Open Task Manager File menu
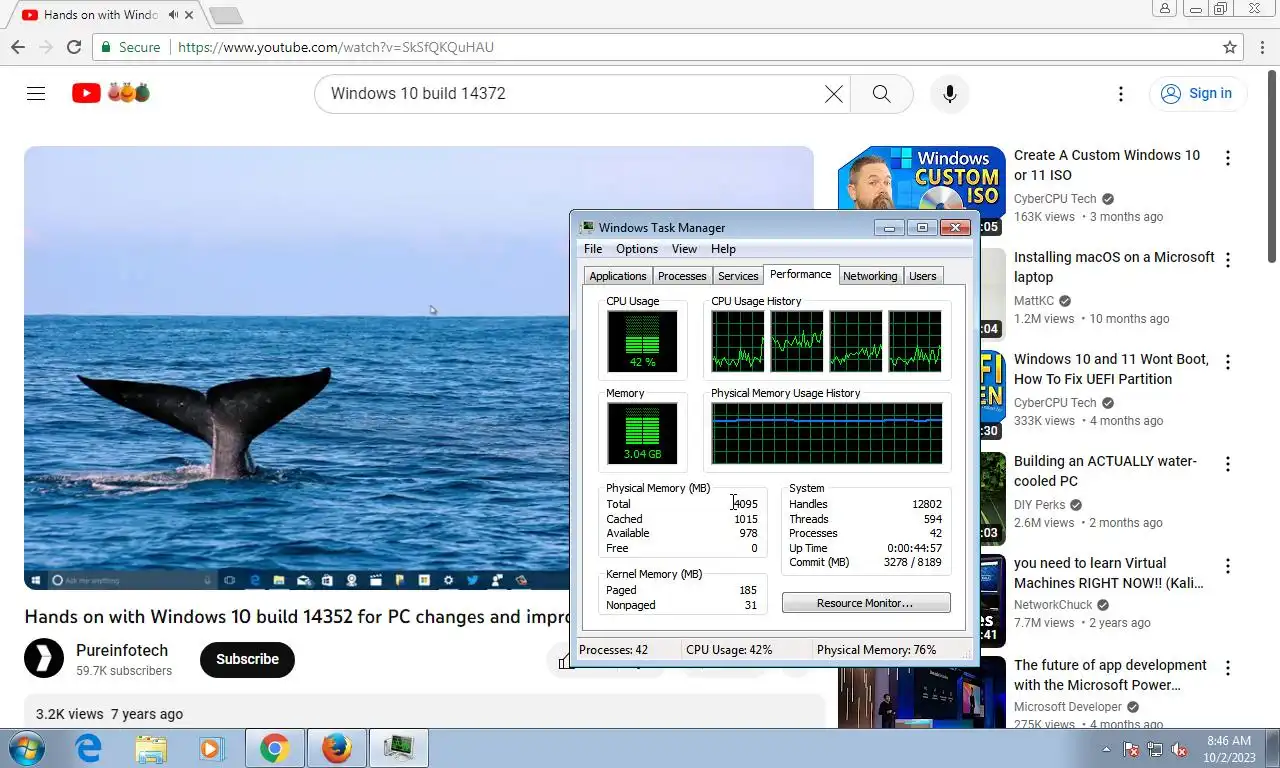The image size is (1280, 768). 593,249
